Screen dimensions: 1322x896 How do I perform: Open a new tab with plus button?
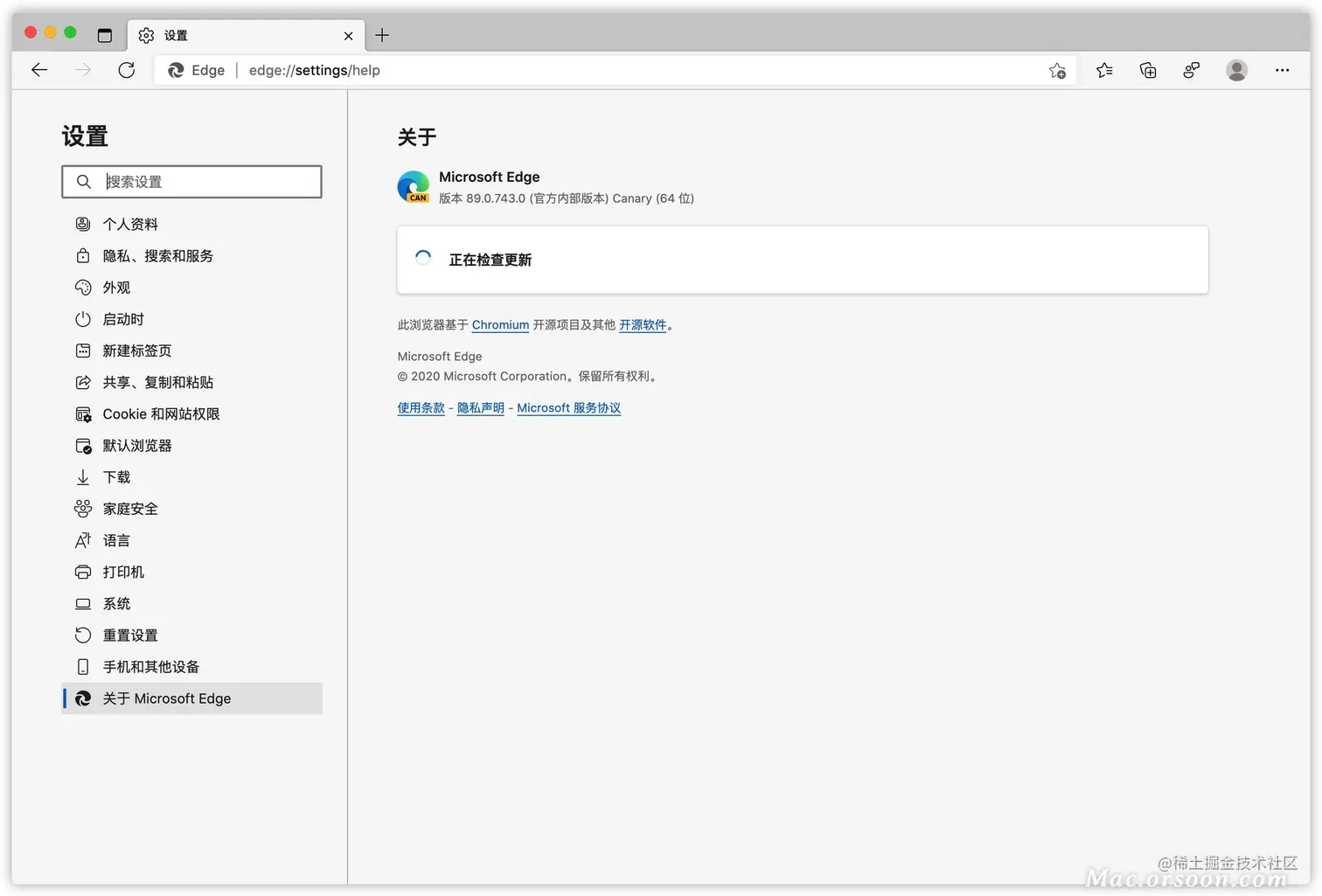[x=382, y=35]
